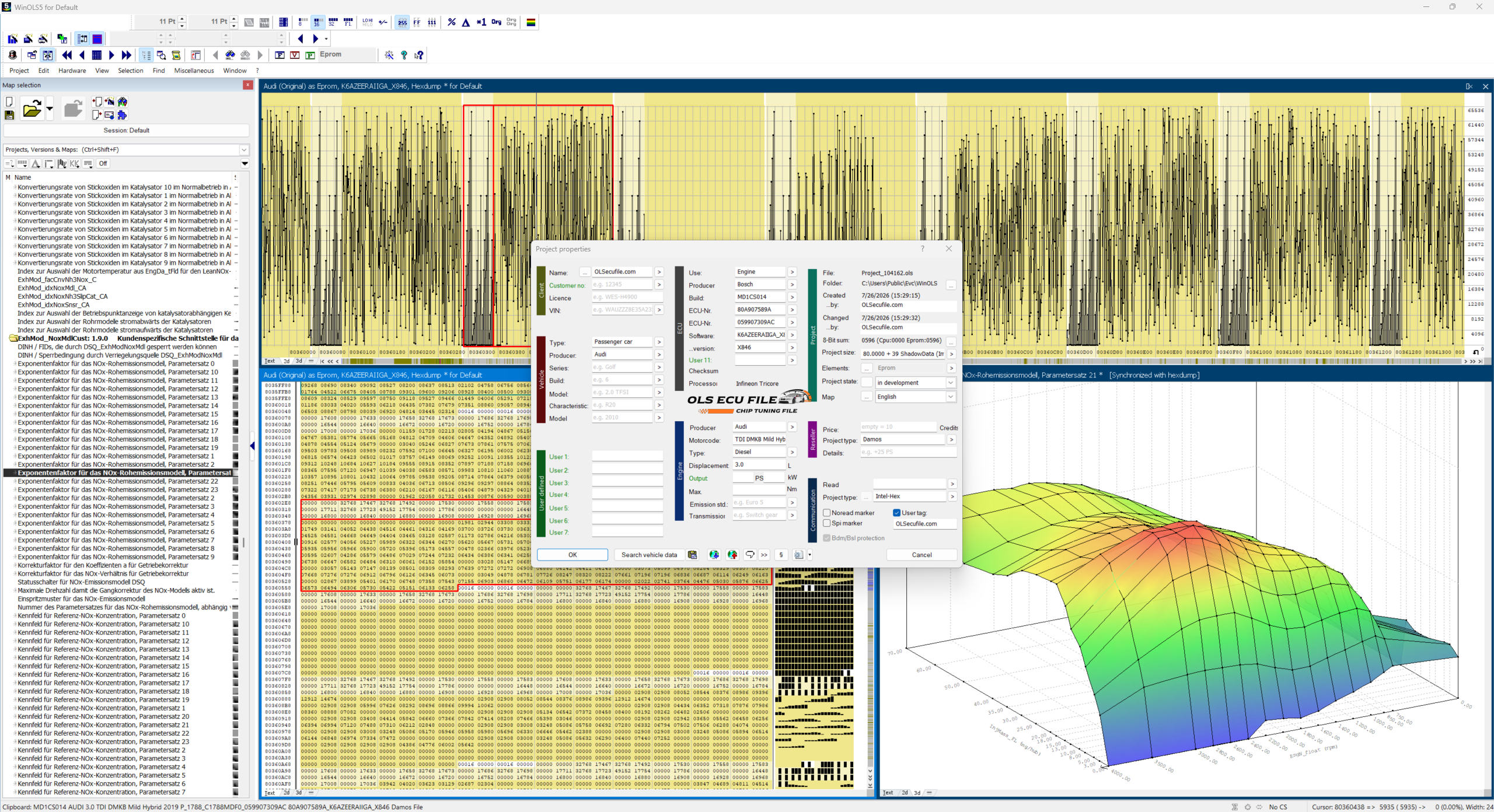Show values as percent difference
Image resolution: width=1494 pixels, height=812 pixels.
tap(451, 22)
